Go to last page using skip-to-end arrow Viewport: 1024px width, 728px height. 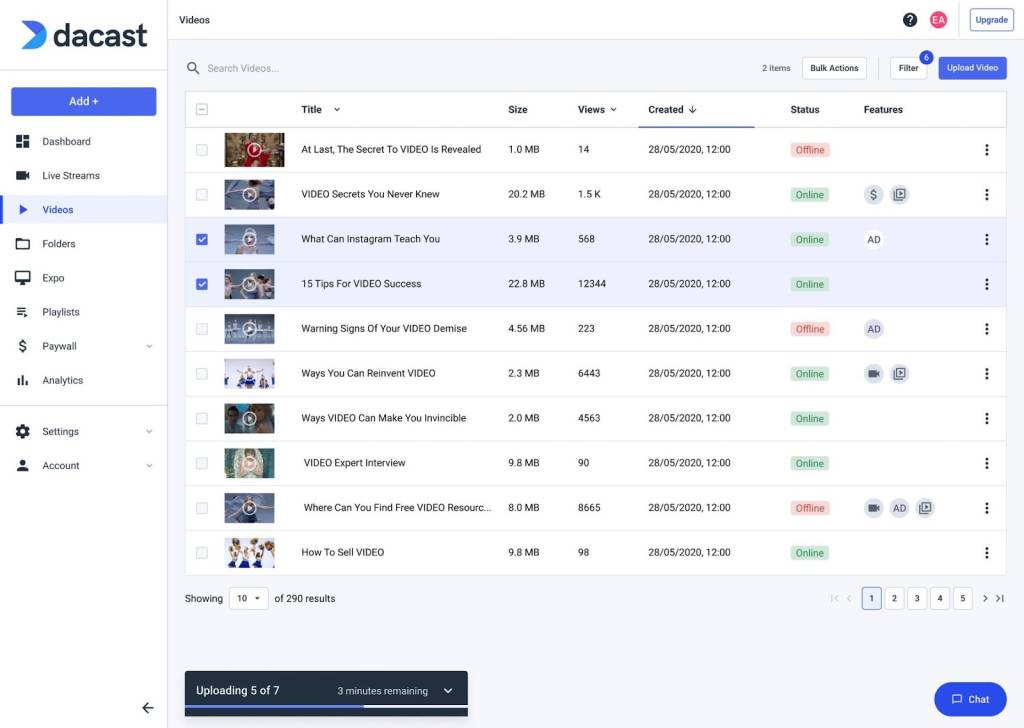pos(999,599)
